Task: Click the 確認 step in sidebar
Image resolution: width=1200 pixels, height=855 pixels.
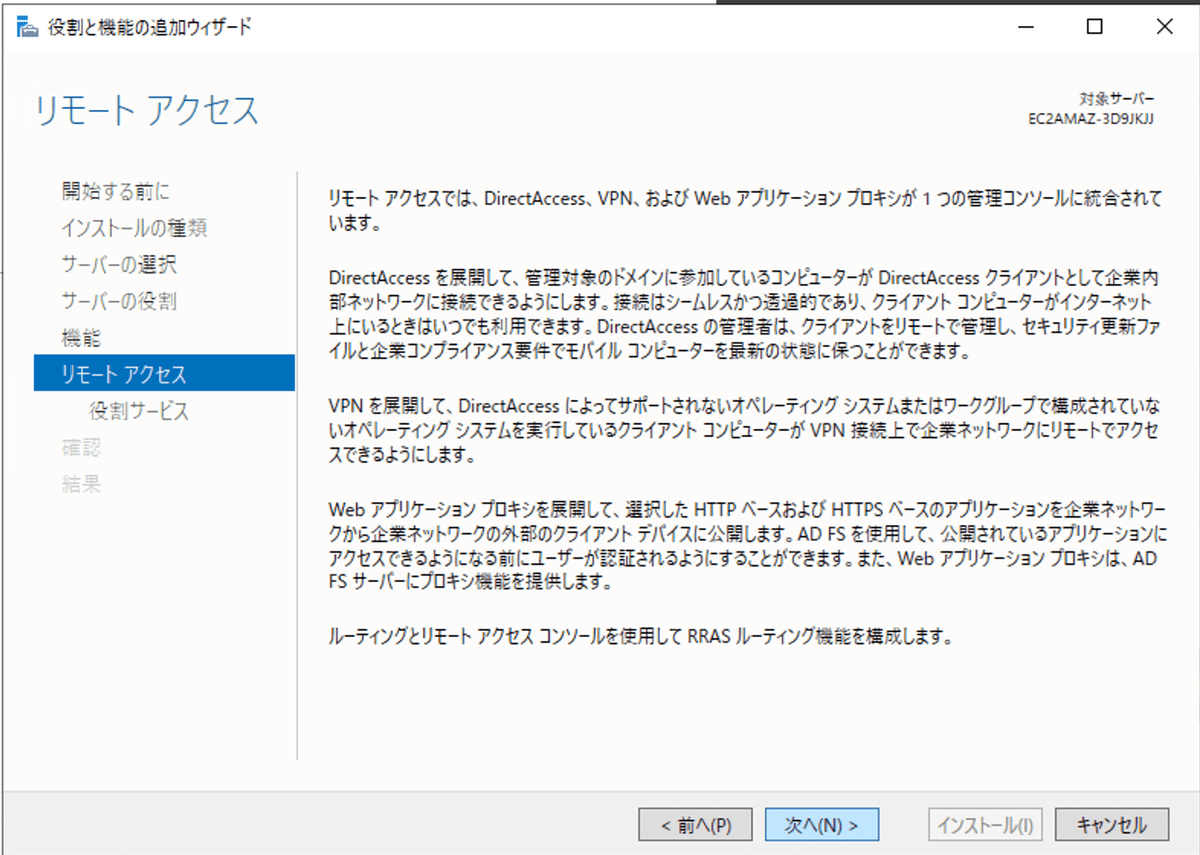Action: click(x=81, y=448)
